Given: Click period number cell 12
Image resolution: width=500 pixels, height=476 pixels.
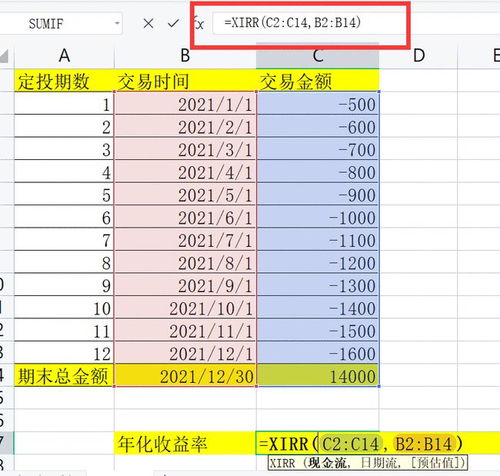Looking at the screenshot, I should click(64, 353).
